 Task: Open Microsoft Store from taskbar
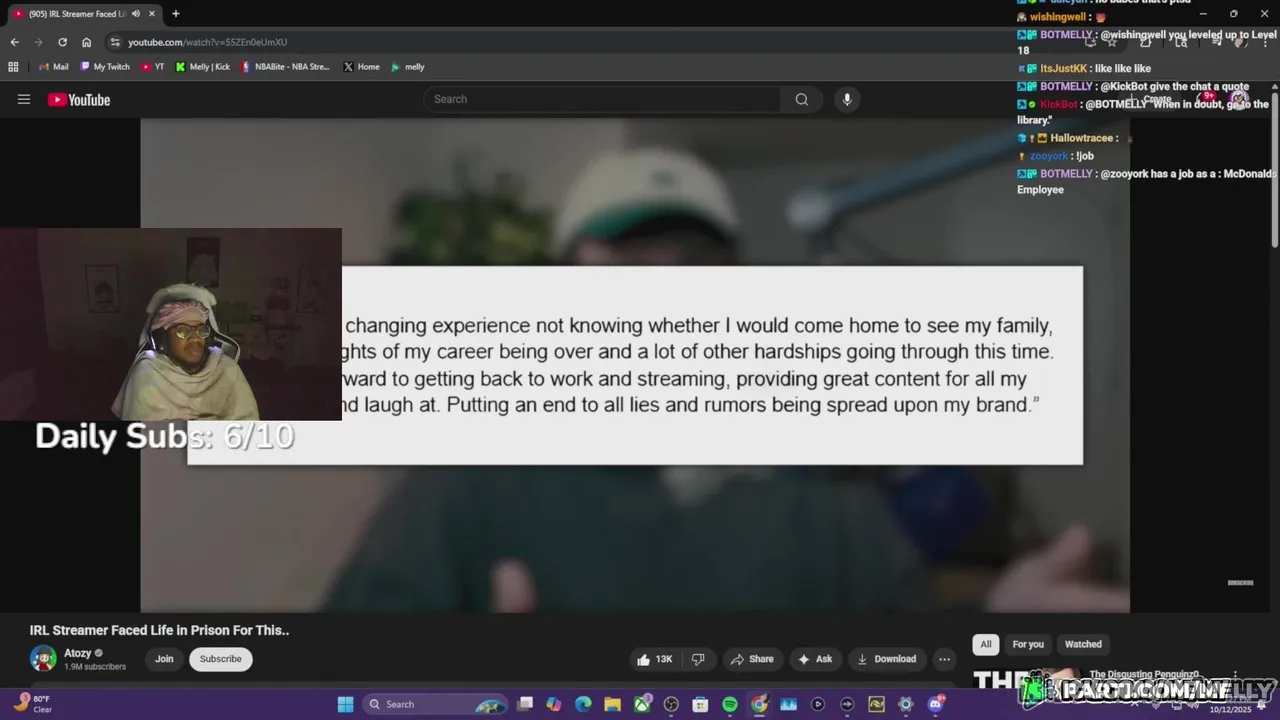pyautogui.click(x=700, y=704)
